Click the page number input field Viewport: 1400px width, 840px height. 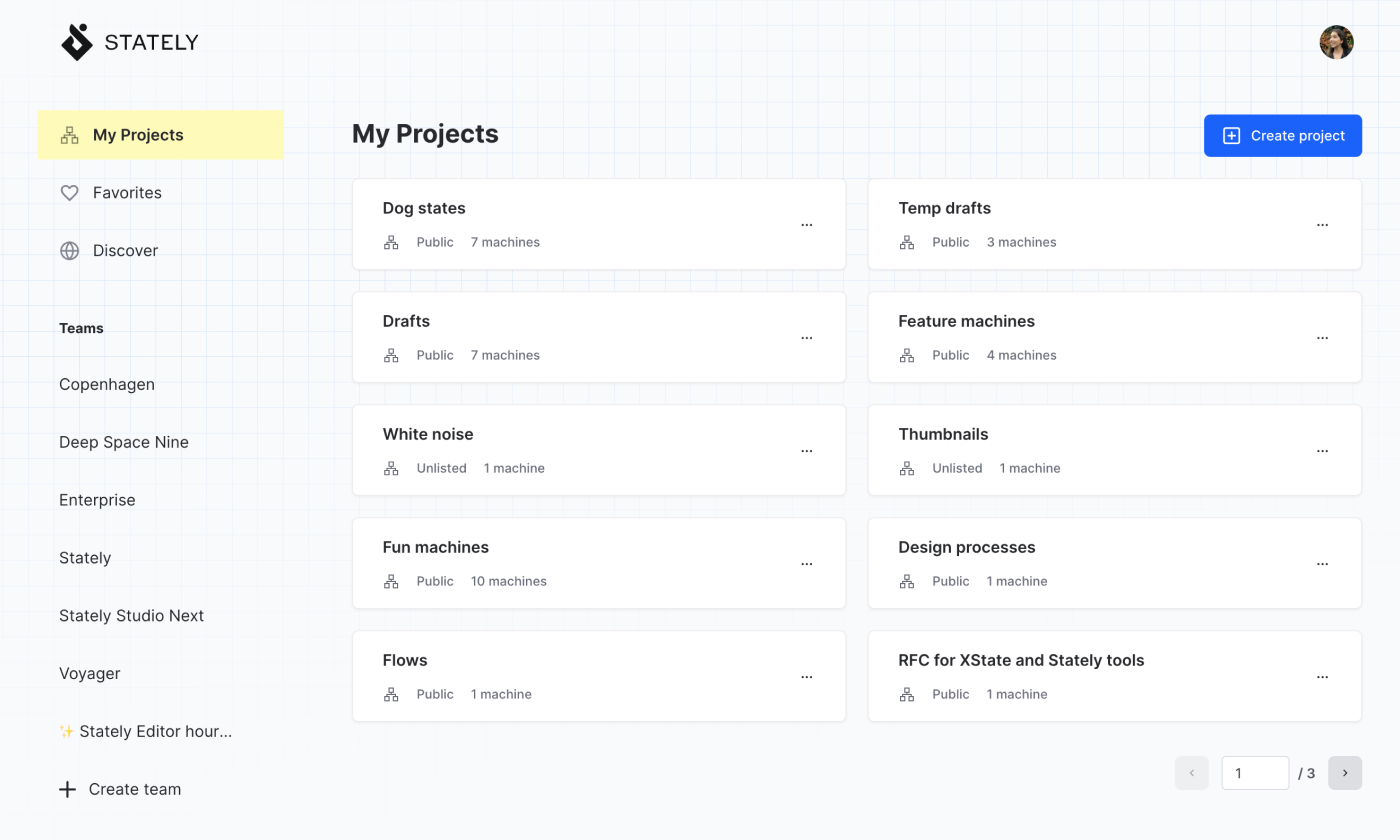tap(1254, 773)
